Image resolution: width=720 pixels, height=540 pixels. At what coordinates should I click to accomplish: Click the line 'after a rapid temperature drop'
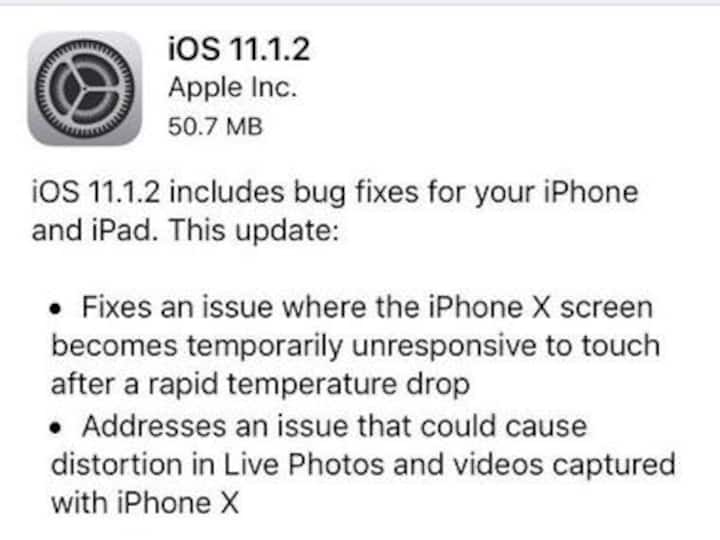tap(260, 385)
